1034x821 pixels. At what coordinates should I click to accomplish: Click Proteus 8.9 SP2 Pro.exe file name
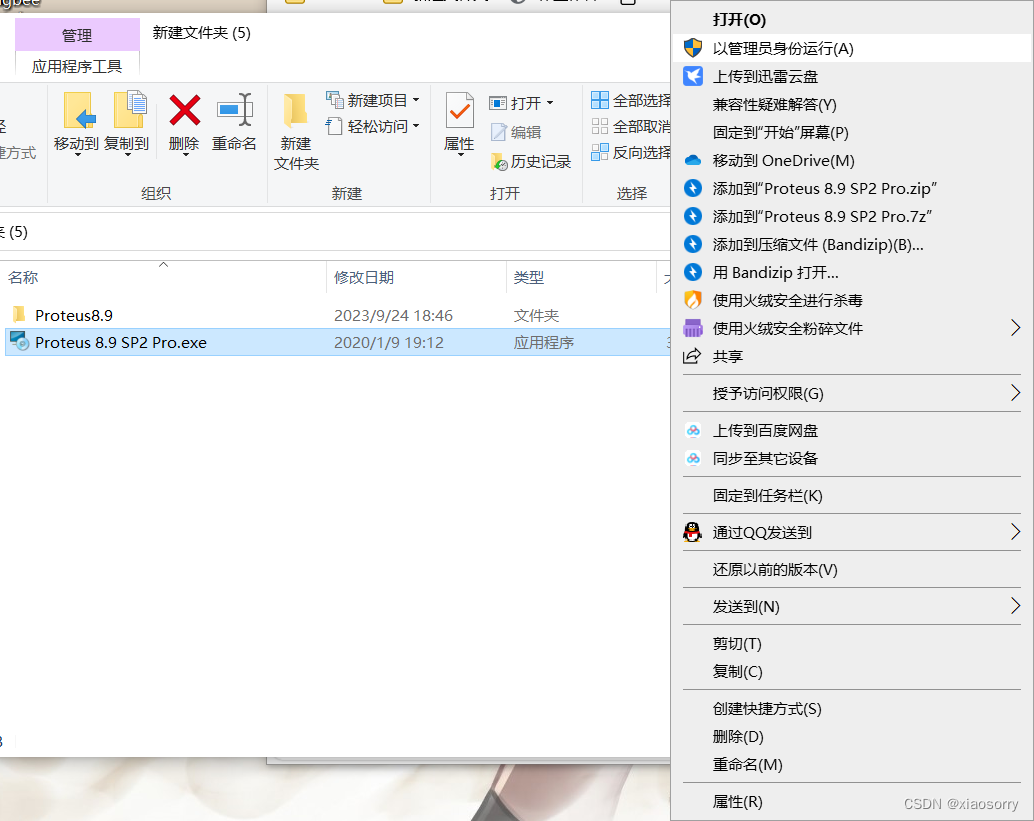[x=121, y=343]
